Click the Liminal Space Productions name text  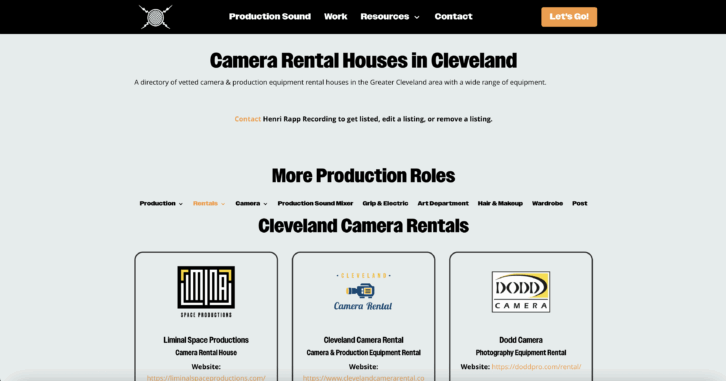pos(206,340)
